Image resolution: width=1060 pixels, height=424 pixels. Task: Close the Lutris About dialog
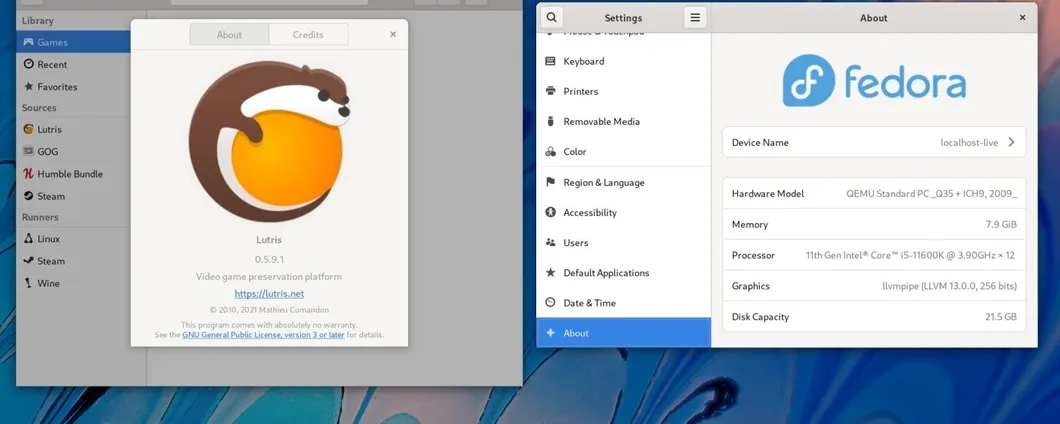point(393,34)
